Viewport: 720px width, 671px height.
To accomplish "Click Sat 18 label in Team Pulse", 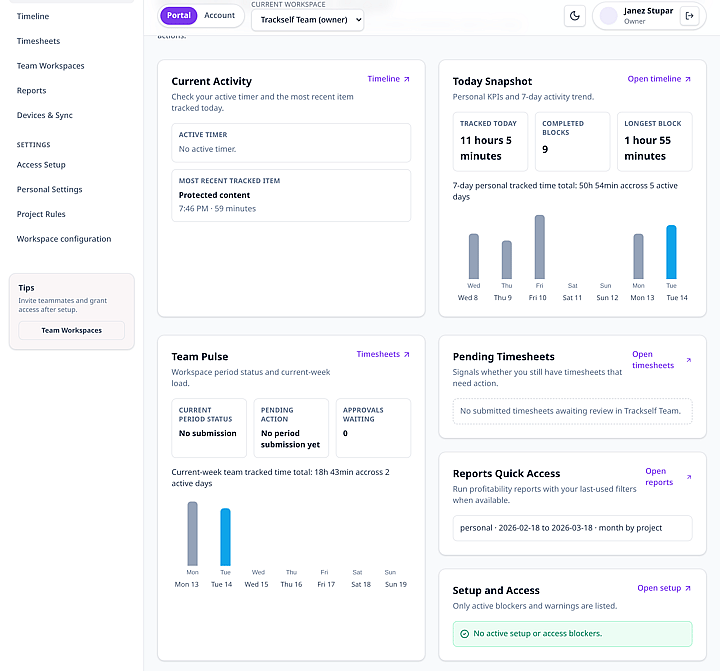I will 361,584.
